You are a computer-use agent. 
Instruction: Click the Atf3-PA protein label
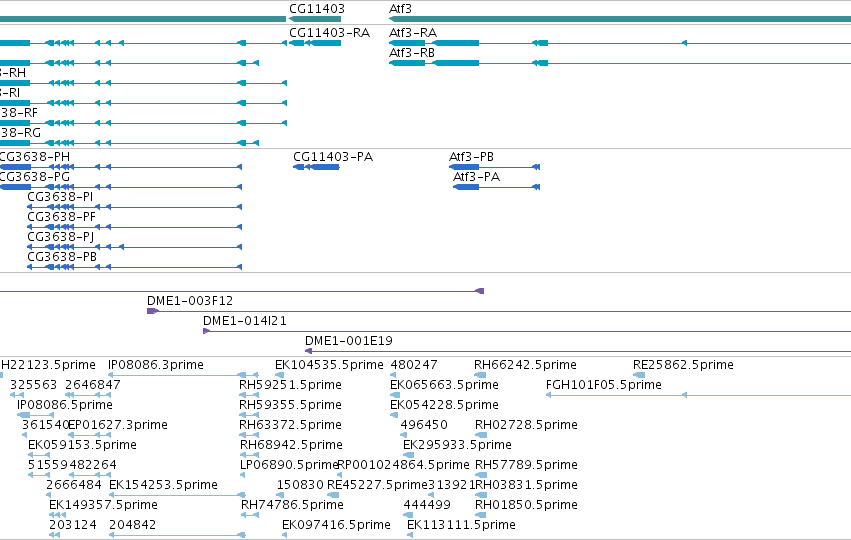click(x=477, y=177)
